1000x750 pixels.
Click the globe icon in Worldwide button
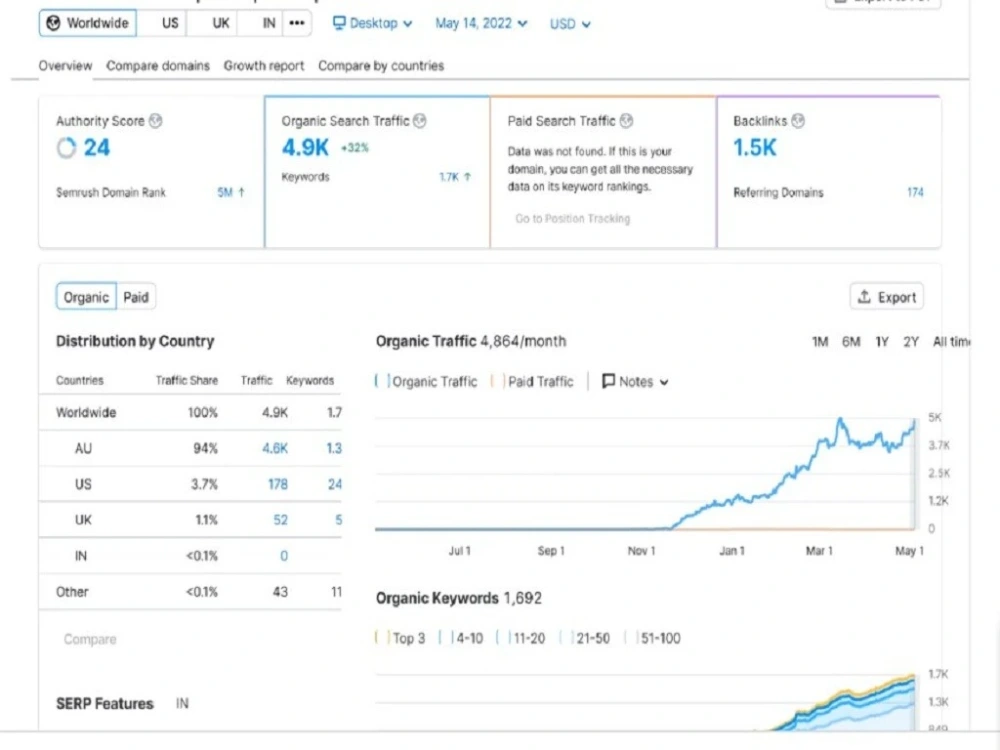[x=54, y=24]
